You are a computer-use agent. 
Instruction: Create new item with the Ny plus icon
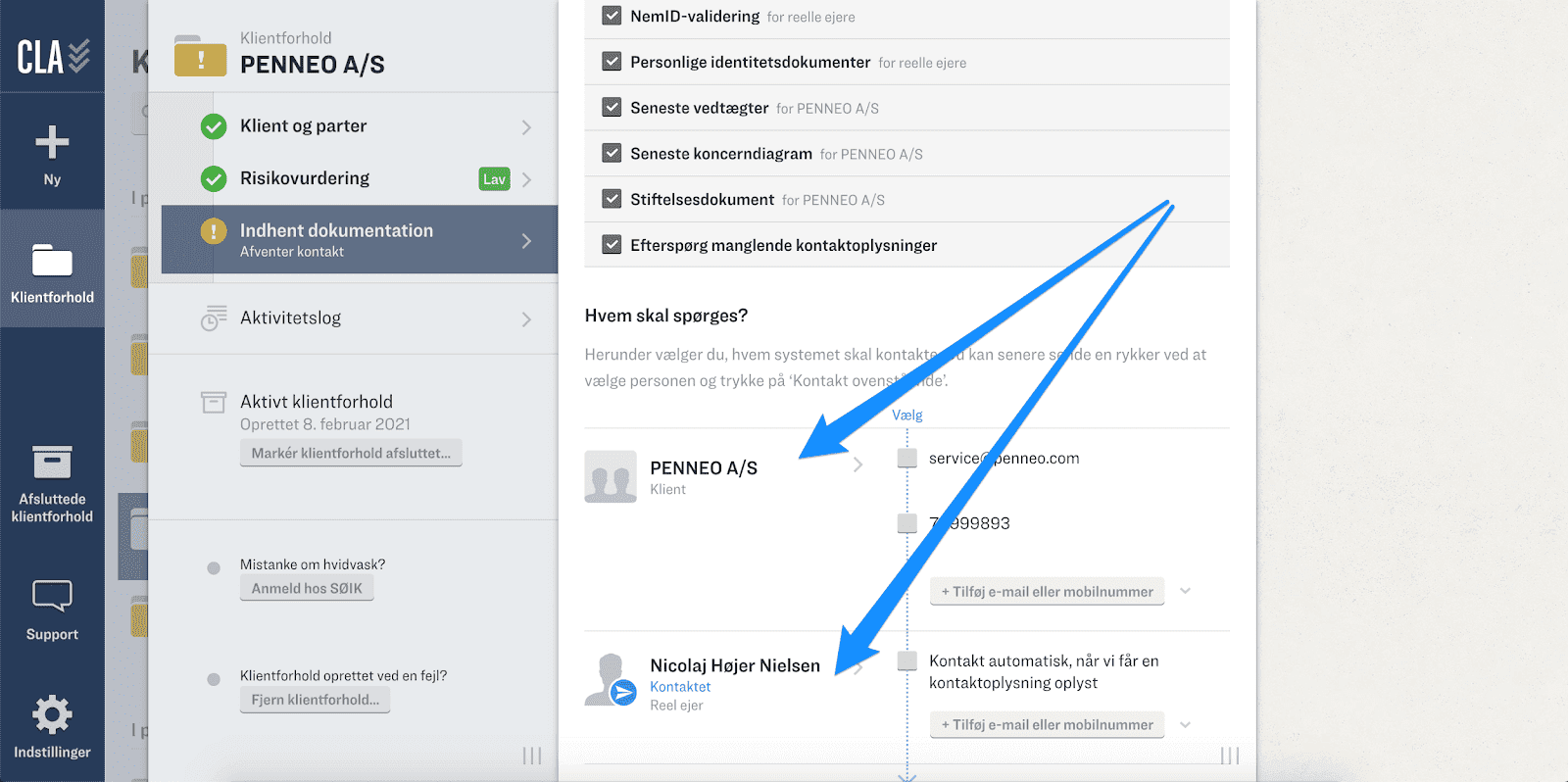pos(52,142)
